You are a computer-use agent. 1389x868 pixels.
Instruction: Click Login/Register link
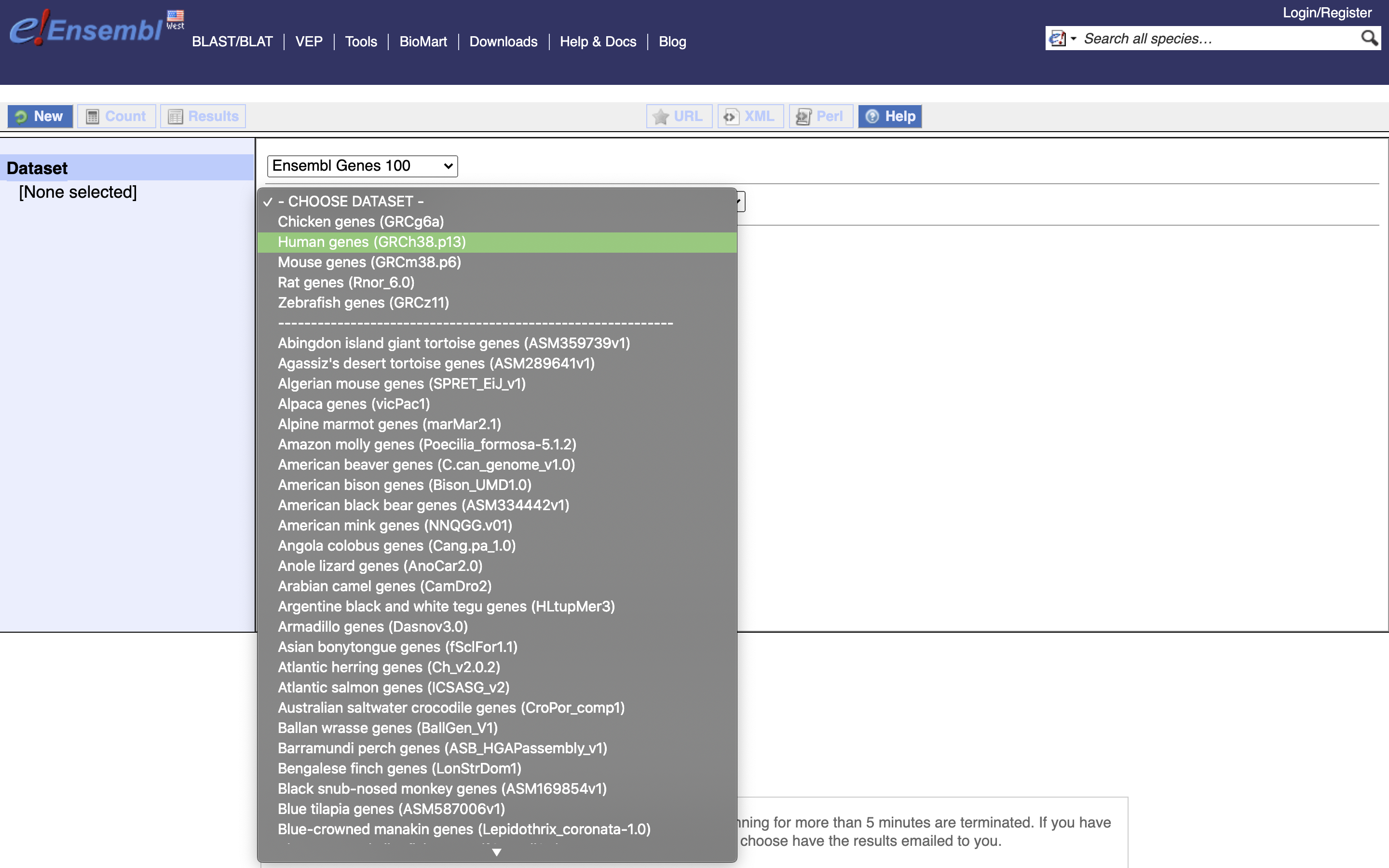(x=1327, y=13)
